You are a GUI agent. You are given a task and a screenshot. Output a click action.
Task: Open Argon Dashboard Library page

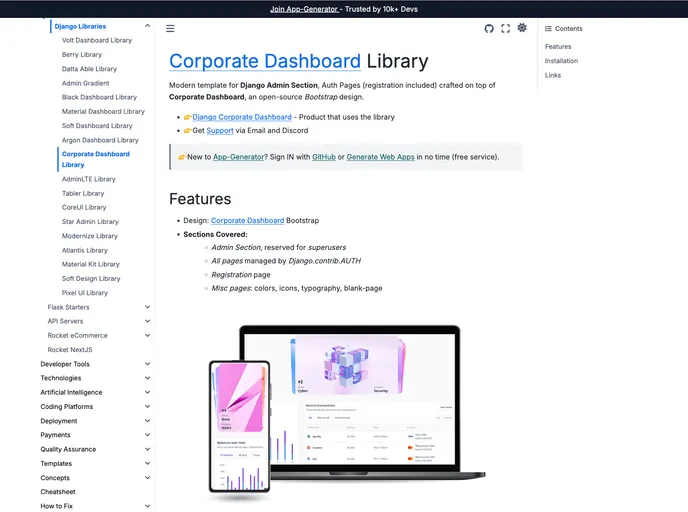click(100, 140)
